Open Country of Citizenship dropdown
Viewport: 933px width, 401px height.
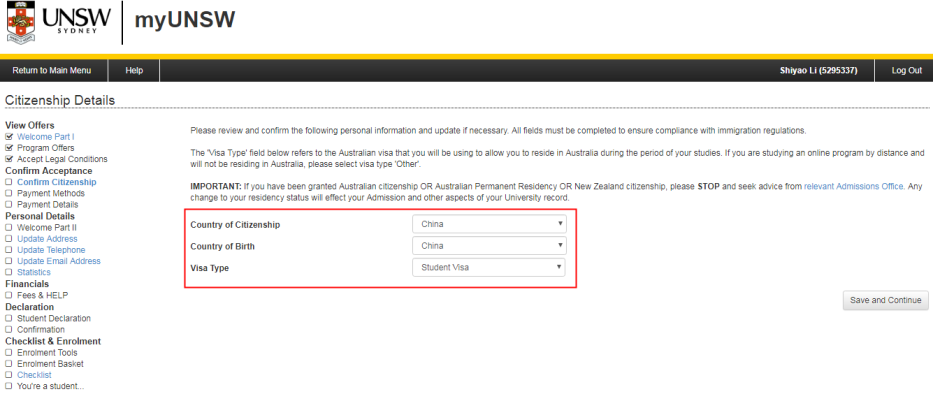489,224
